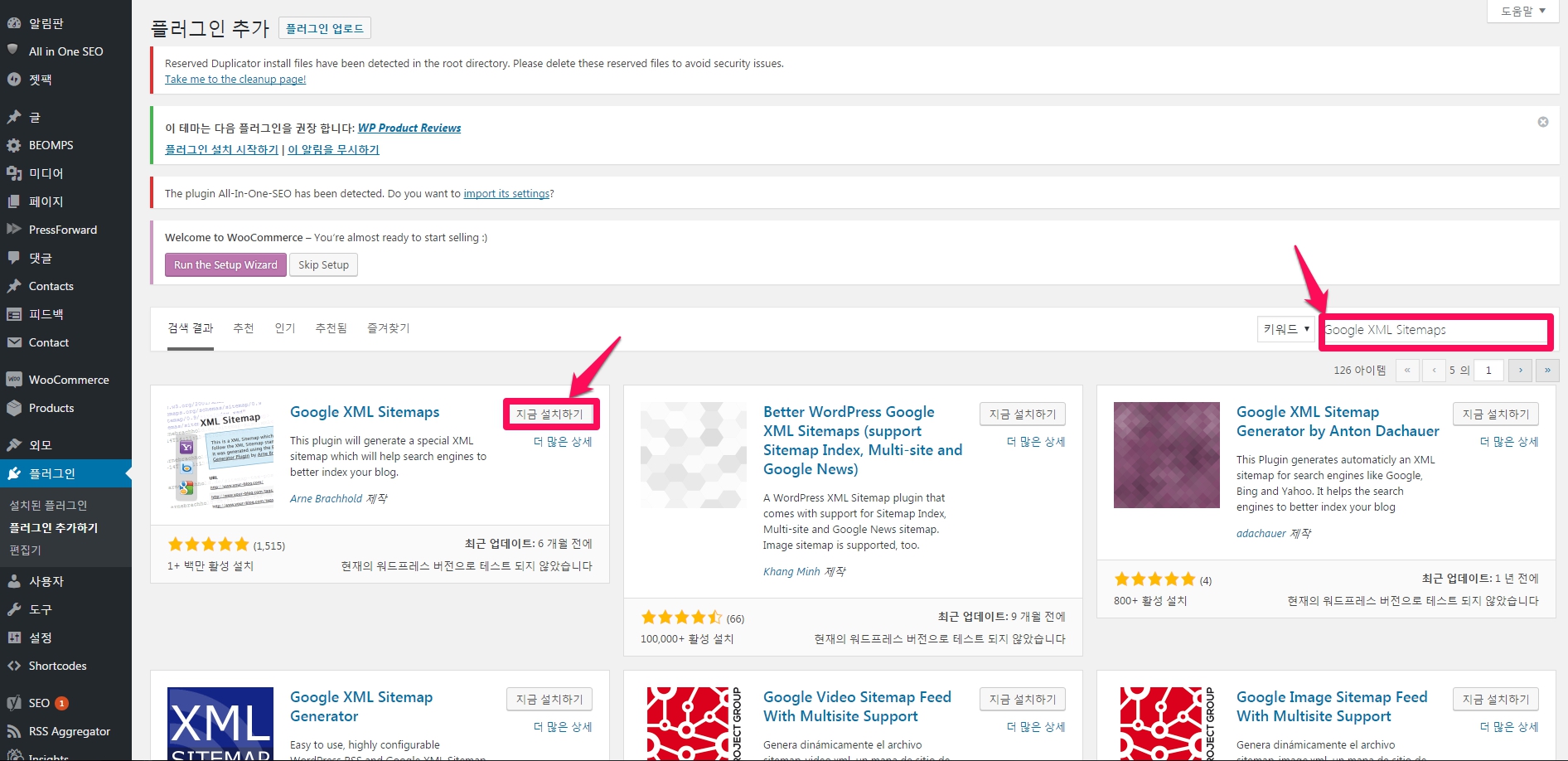
Task: Jump to the last results page
Action: pos(1547,371)
